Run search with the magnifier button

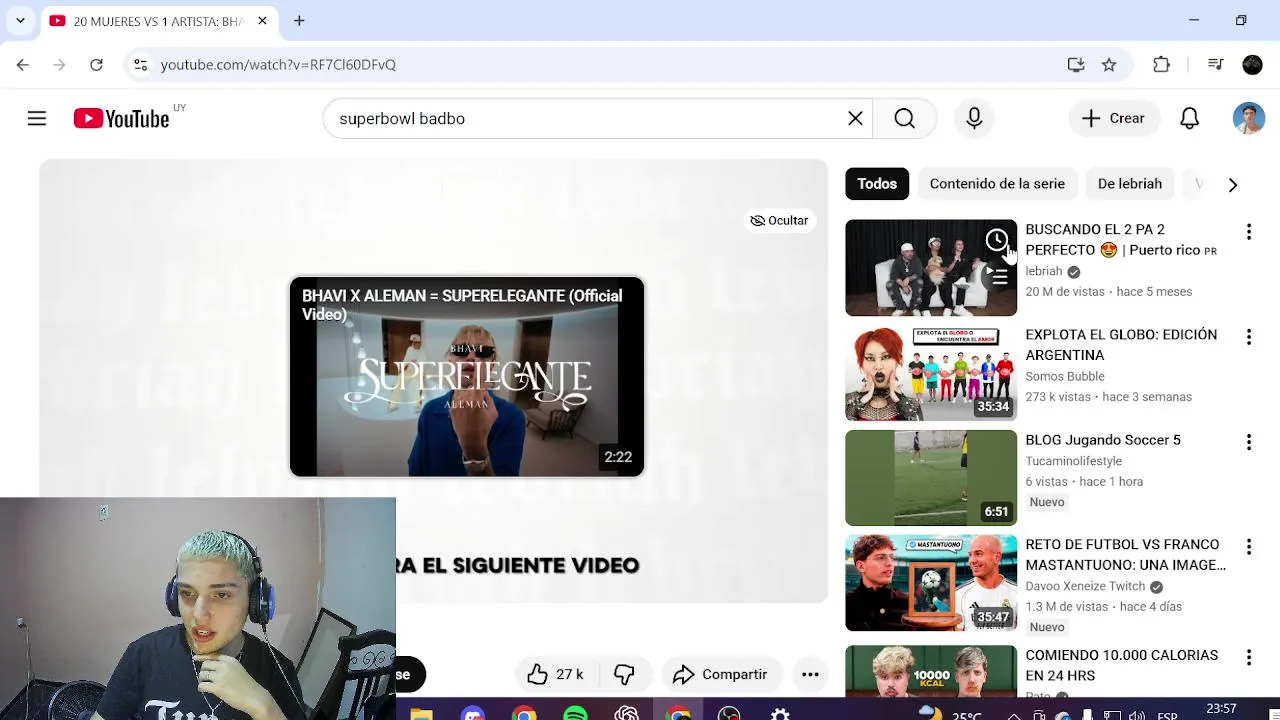[904, 119]
